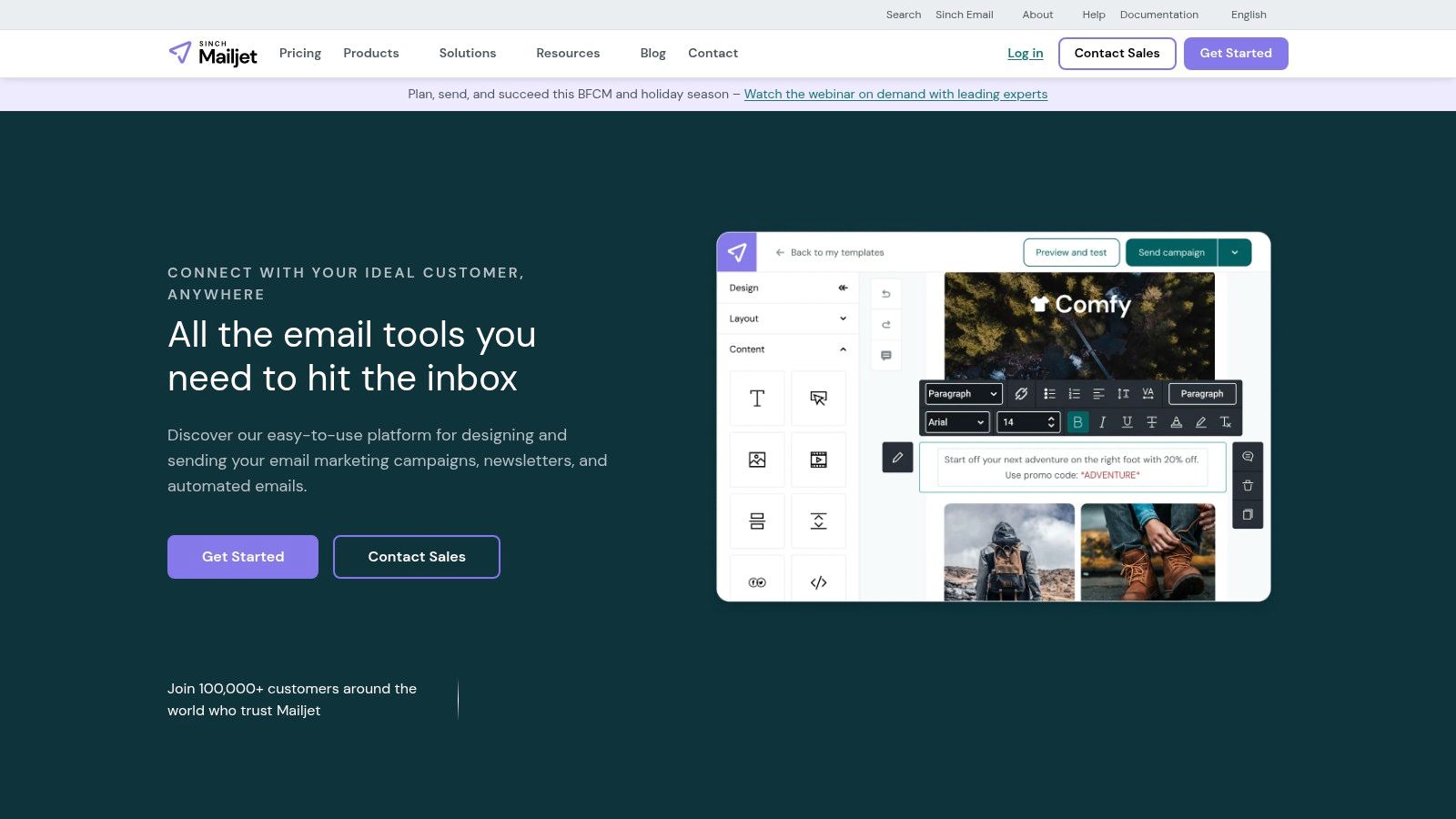This screenshot has height=819, width=1456.
Task: Click the font text color icon
Action: (1176, 422)
